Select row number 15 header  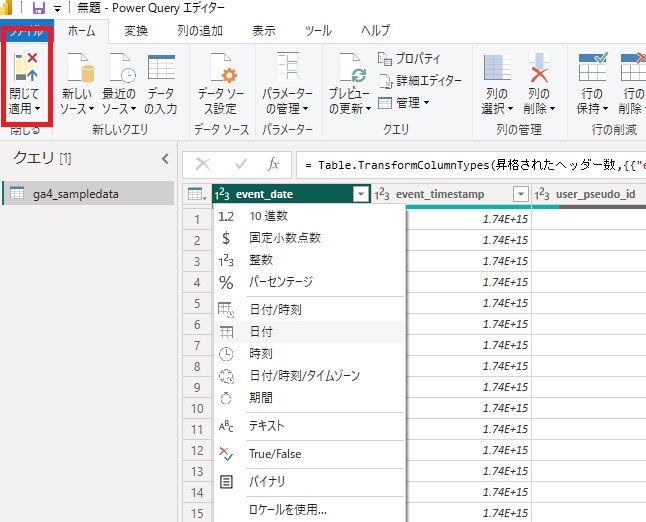[197, 513]
